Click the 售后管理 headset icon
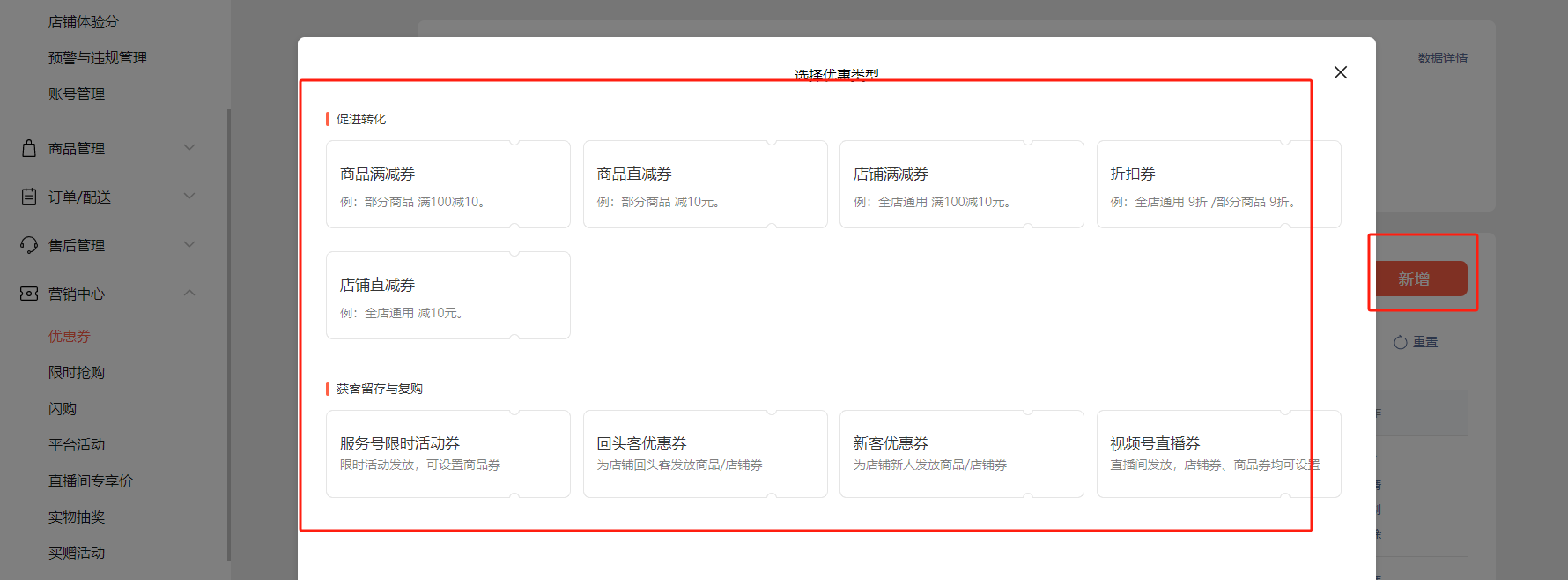This screenshot has height=580, width=1568. point(29,245)
